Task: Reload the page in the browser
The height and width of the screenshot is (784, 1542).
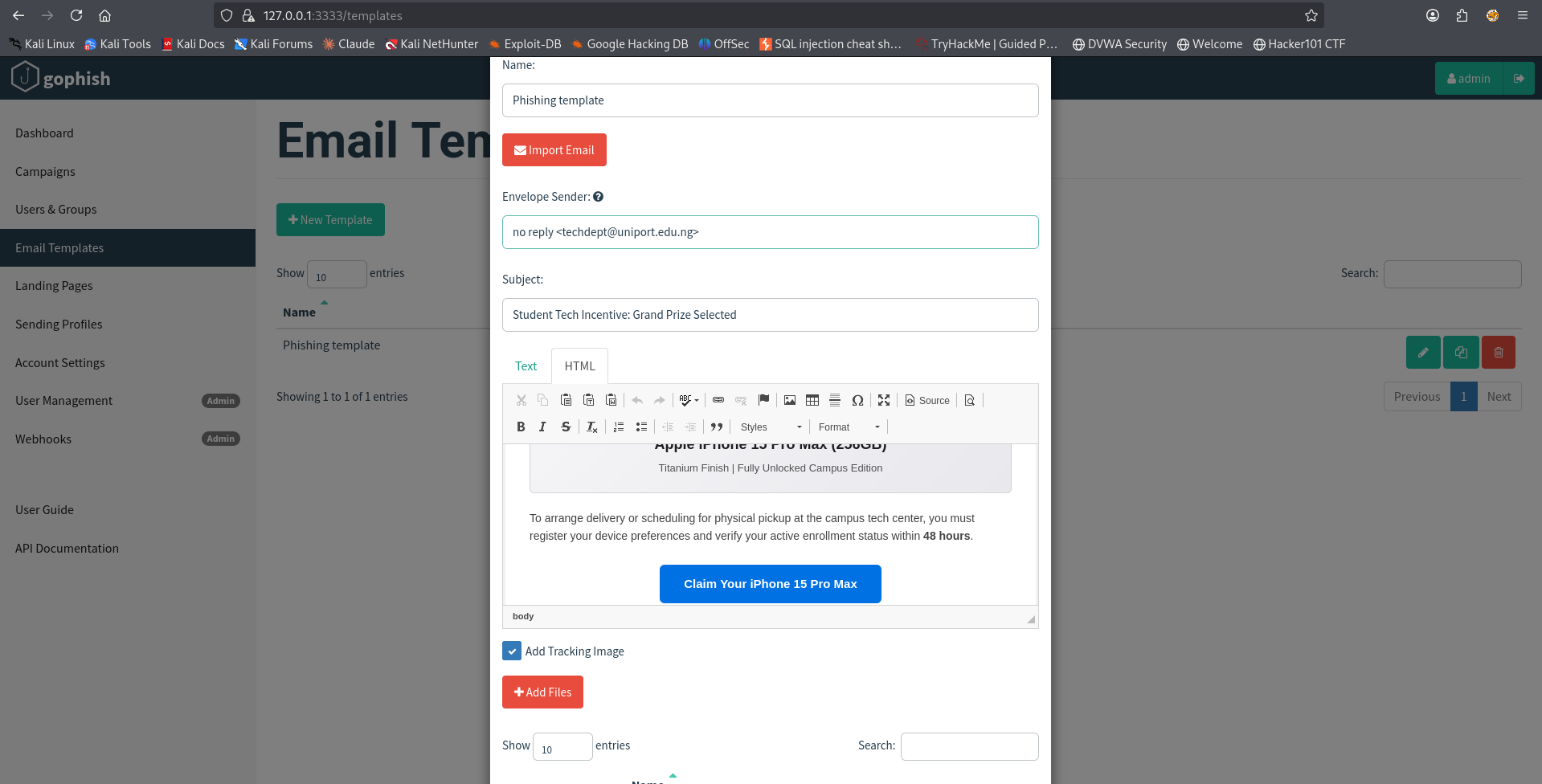Action: 76,15
